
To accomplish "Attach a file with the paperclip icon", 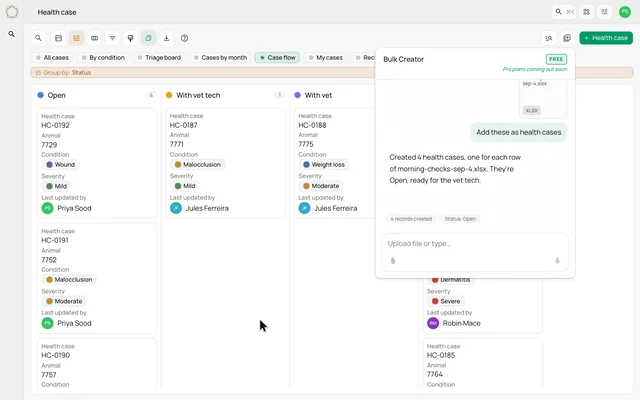I will coord(393,260).
